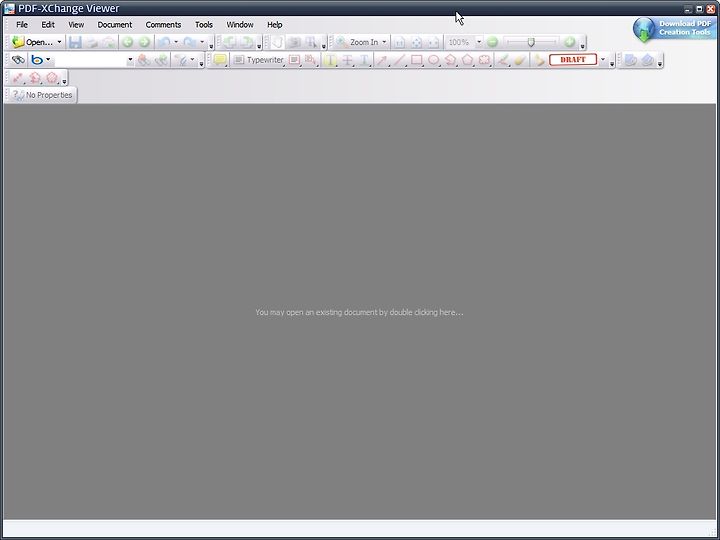This screenshot has width=720, height=540.
Task: Expand the search field history dropdown arrow
Action: 130,60
